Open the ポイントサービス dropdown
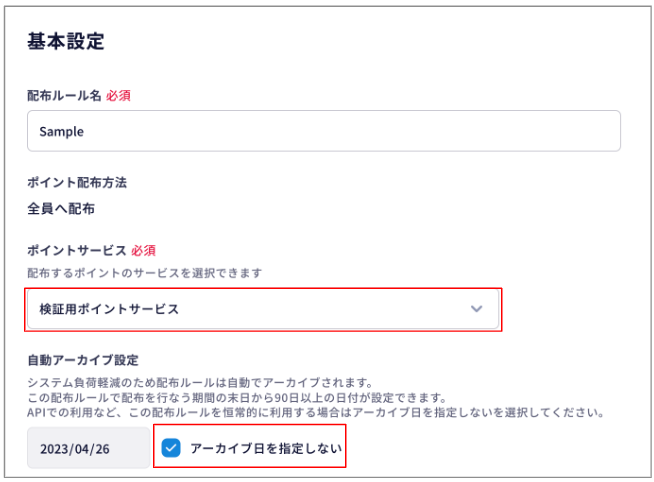Viewport: 654px width, 482px height. (262, 309)
